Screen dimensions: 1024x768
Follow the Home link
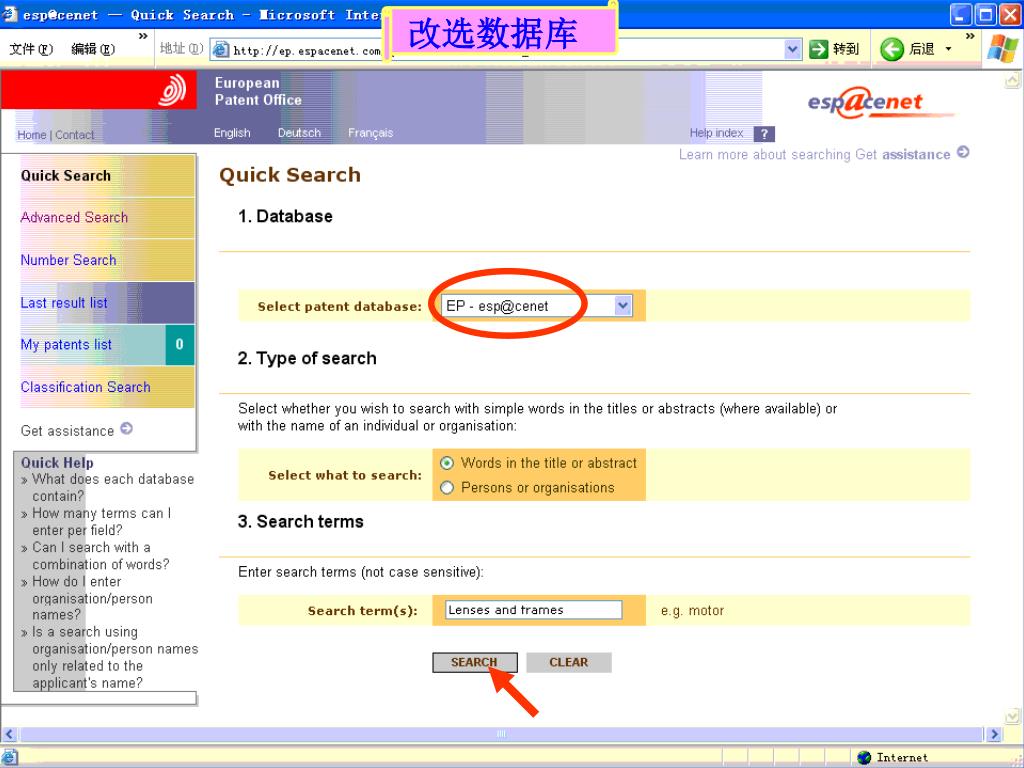coord(31,135)
